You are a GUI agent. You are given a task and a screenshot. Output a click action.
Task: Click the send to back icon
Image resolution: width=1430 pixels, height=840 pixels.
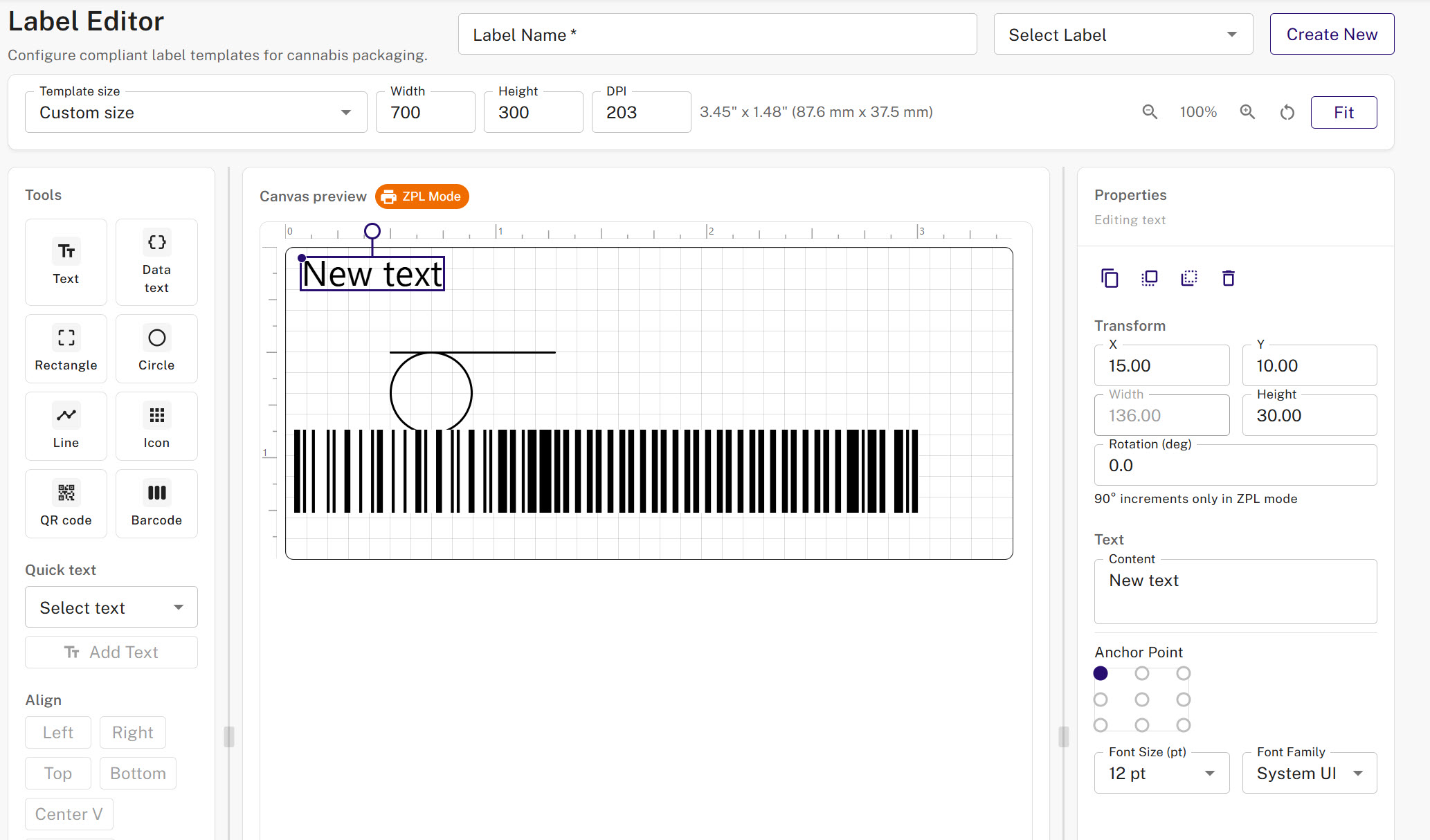(1189, 278)
